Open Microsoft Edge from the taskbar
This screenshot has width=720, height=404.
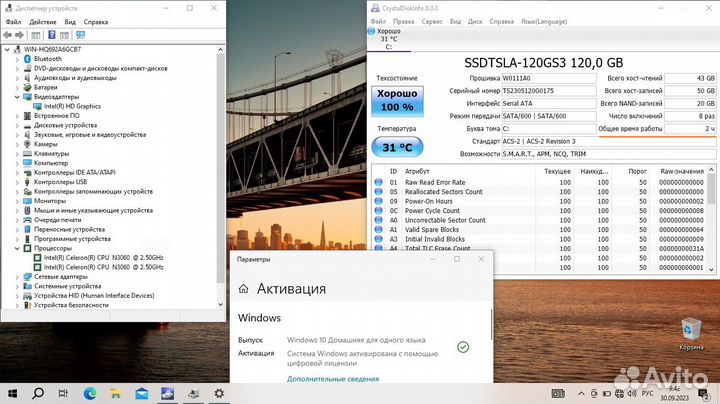pos(87,392)
